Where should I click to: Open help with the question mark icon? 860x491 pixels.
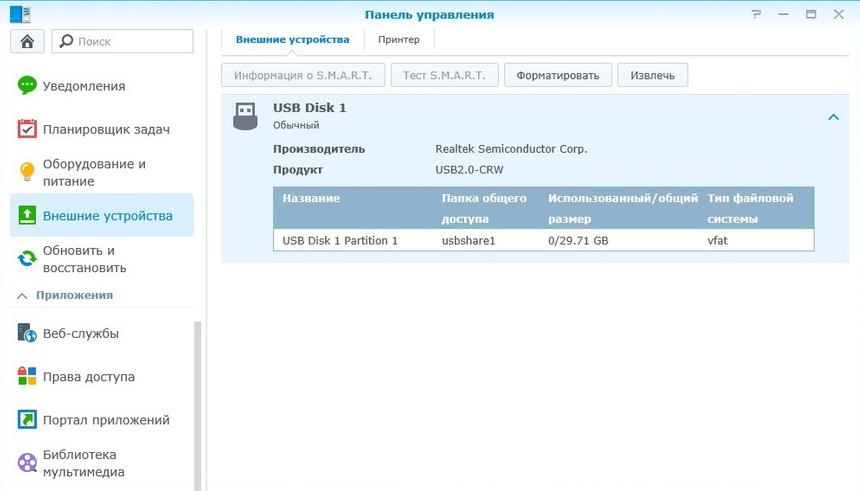756,14
